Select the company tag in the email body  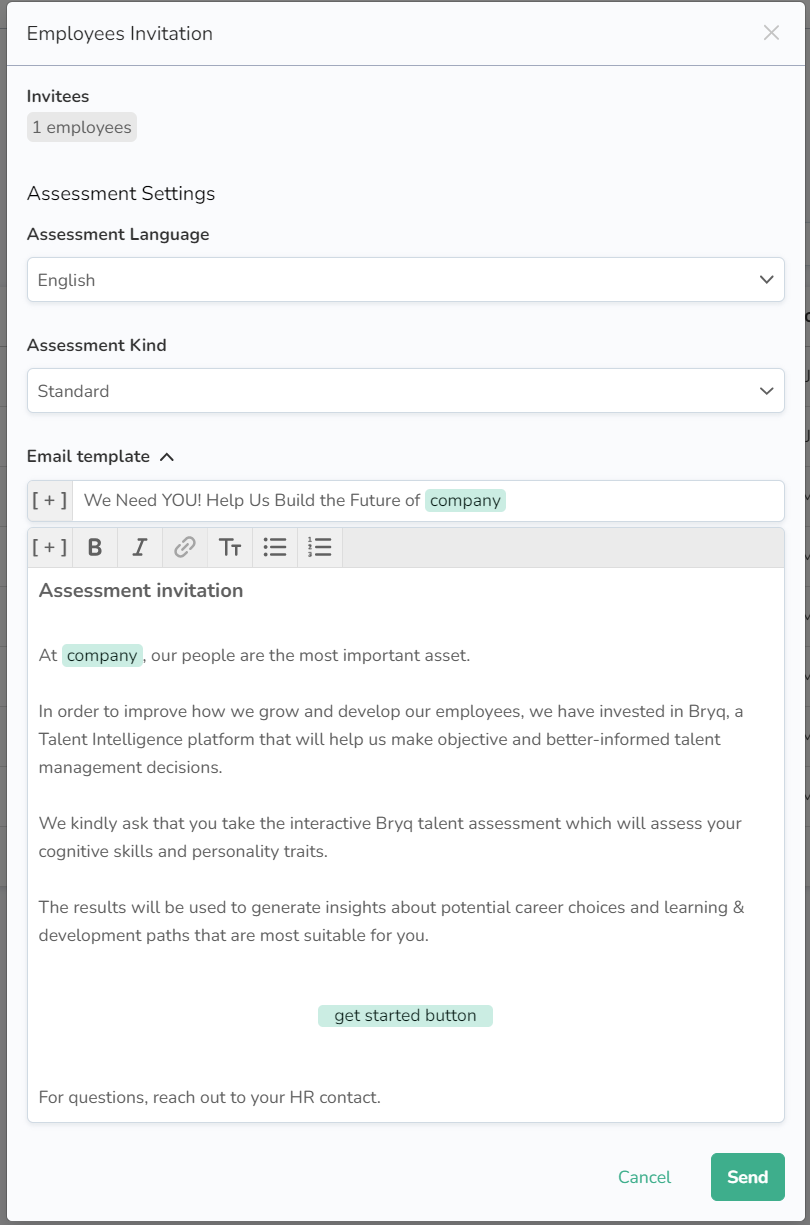[x=102, y=656]
